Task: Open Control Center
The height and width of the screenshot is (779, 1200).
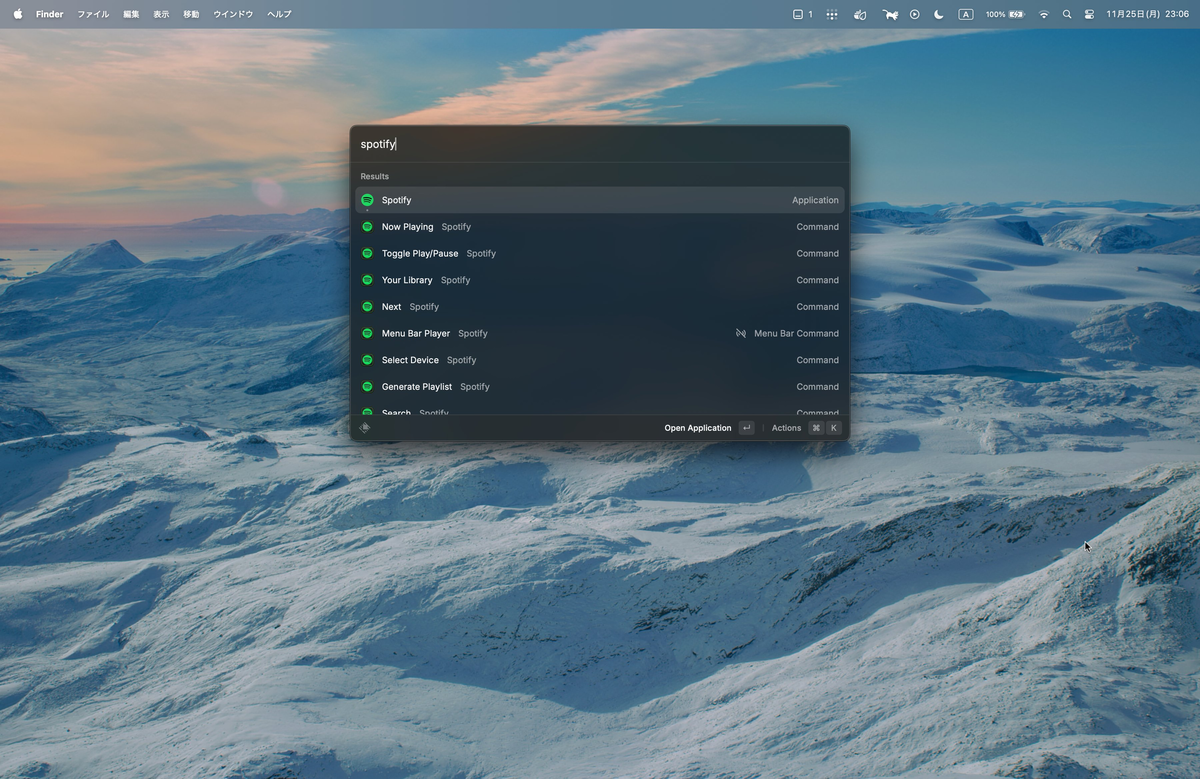Action: [x=1089, y=14]
